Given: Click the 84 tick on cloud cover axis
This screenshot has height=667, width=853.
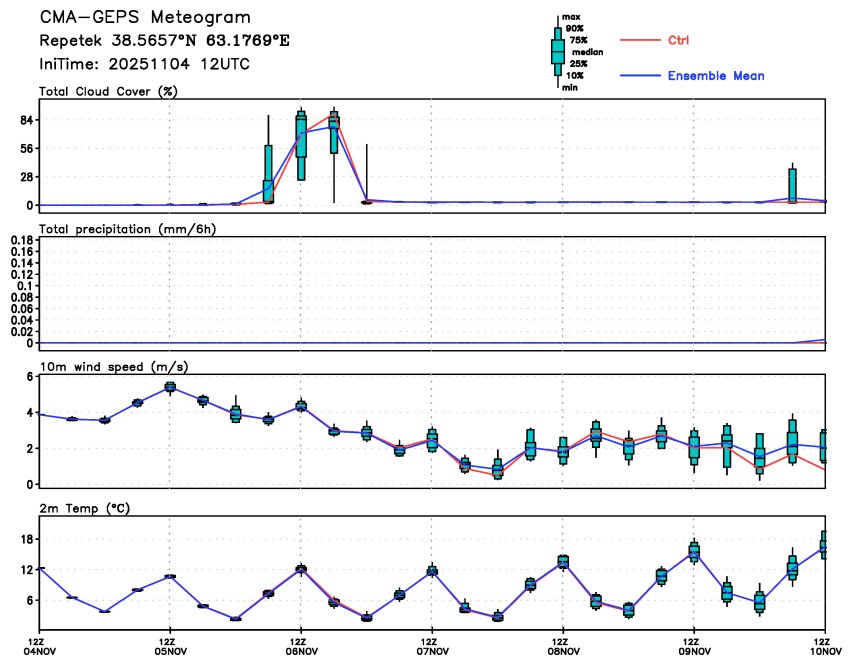Looking at the screenshot, I should pos(24,120).
